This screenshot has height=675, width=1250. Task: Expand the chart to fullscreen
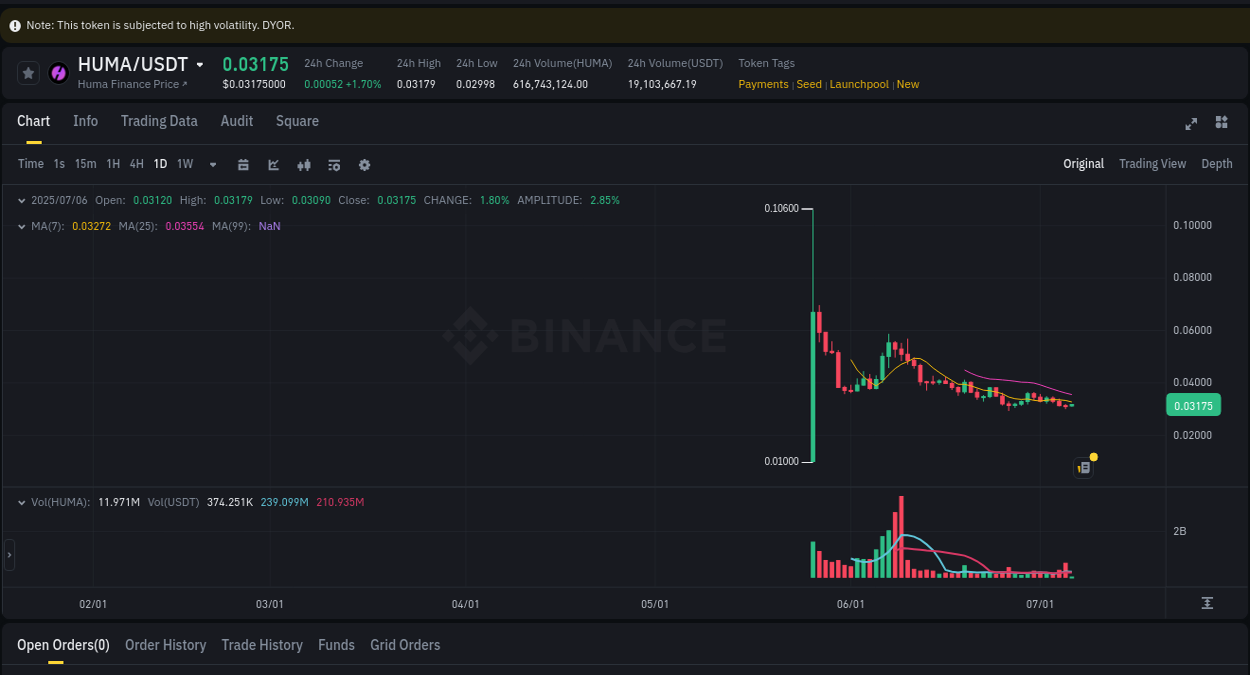pos(1191,122)
